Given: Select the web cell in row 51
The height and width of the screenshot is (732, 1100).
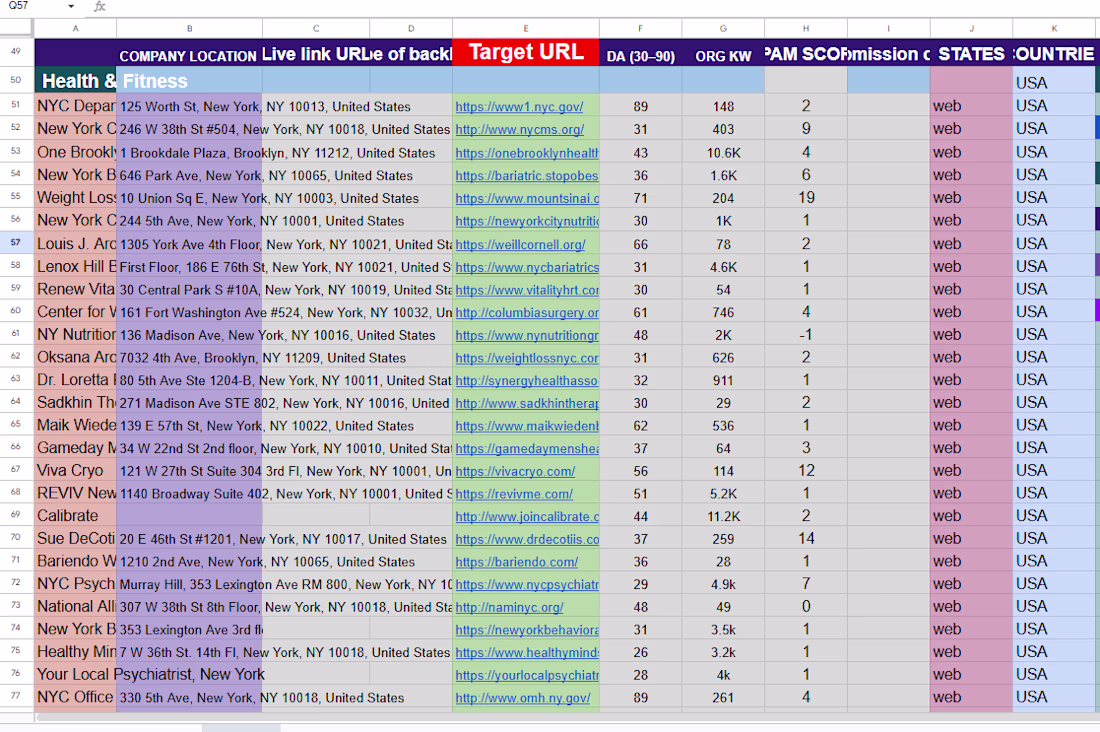Looking at the screenshot, I should click(x=972, y=106).
